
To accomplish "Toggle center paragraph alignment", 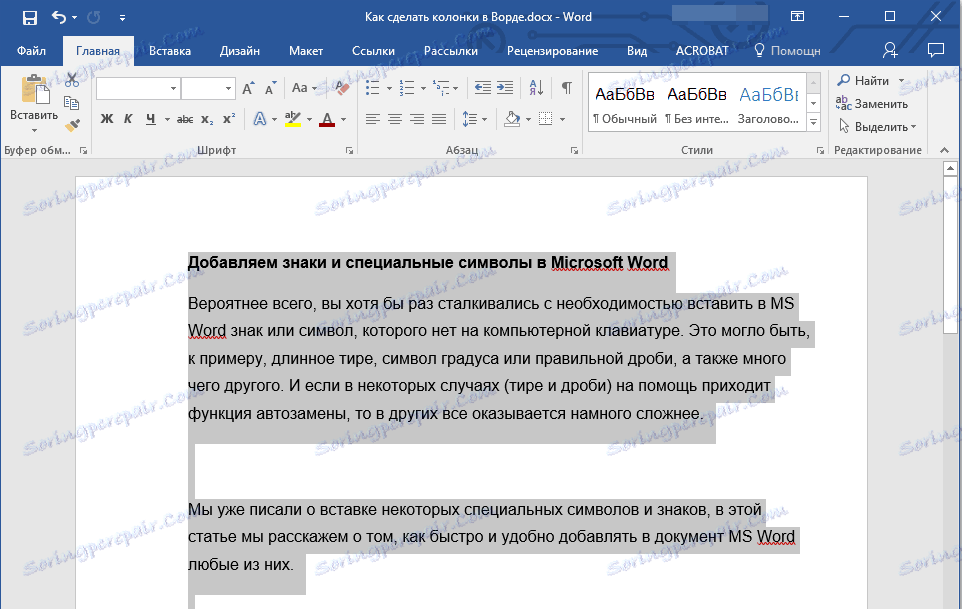I will [x=394, y=119].
